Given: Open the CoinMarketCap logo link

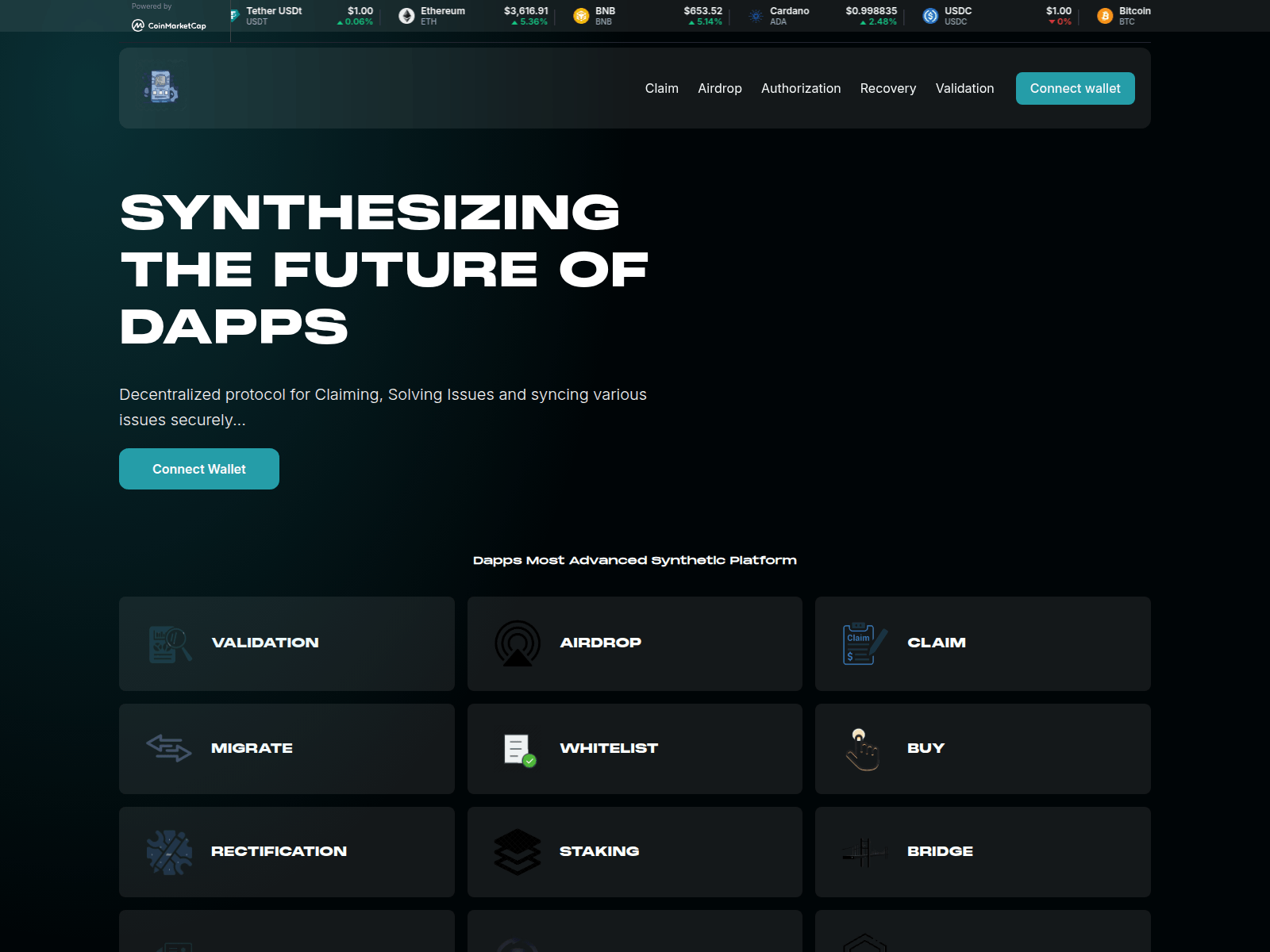Looking at the screenshot, I should (167, 24).
